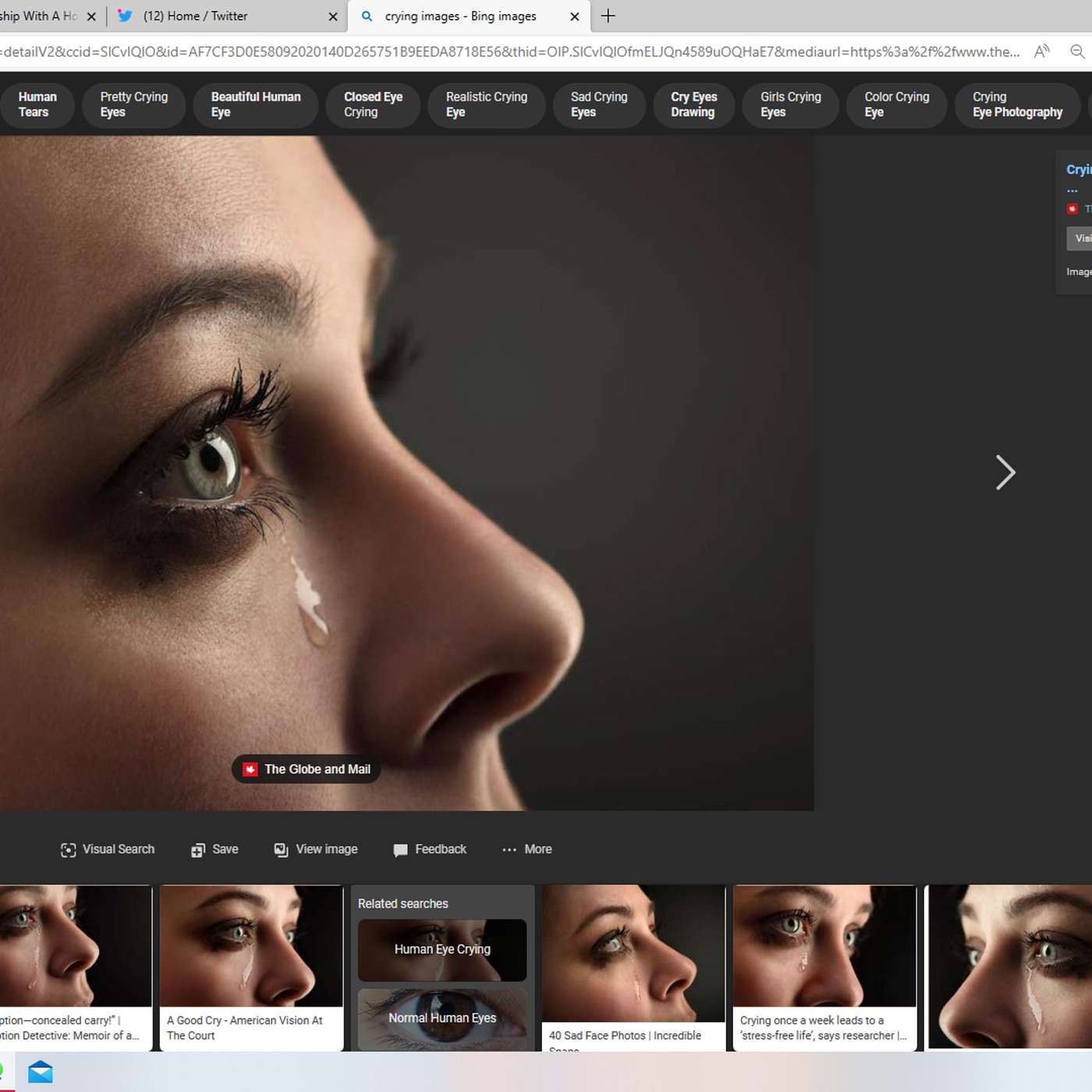This screenshot has width=1092, height=1092.
Task: Close the crying images Bing tab
Action: pos(575,16)
